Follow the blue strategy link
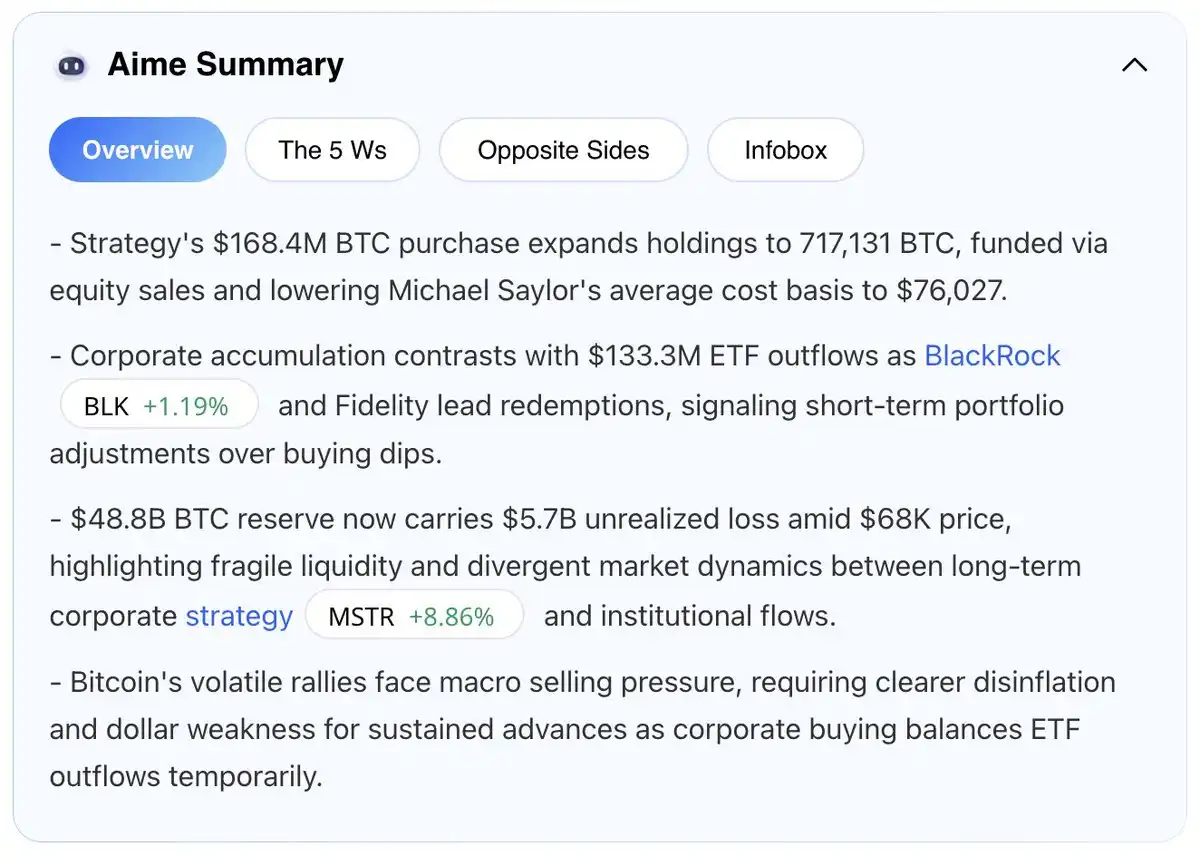The height and width of the screenshot is (856, 1200). coord(239,616)
